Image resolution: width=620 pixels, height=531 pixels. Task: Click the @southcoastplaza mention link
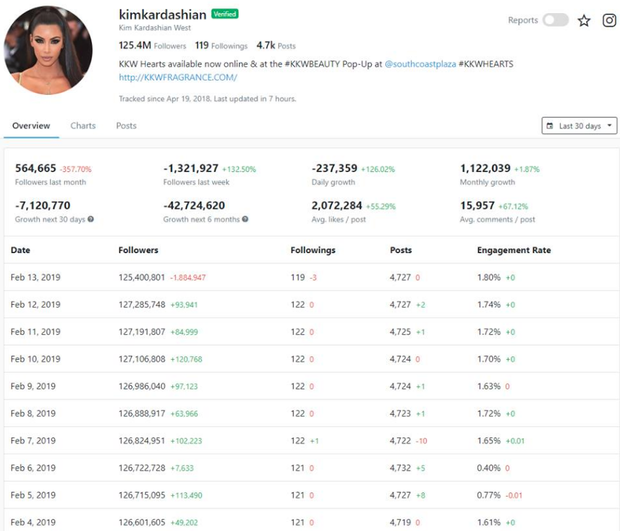coord(420,64)
